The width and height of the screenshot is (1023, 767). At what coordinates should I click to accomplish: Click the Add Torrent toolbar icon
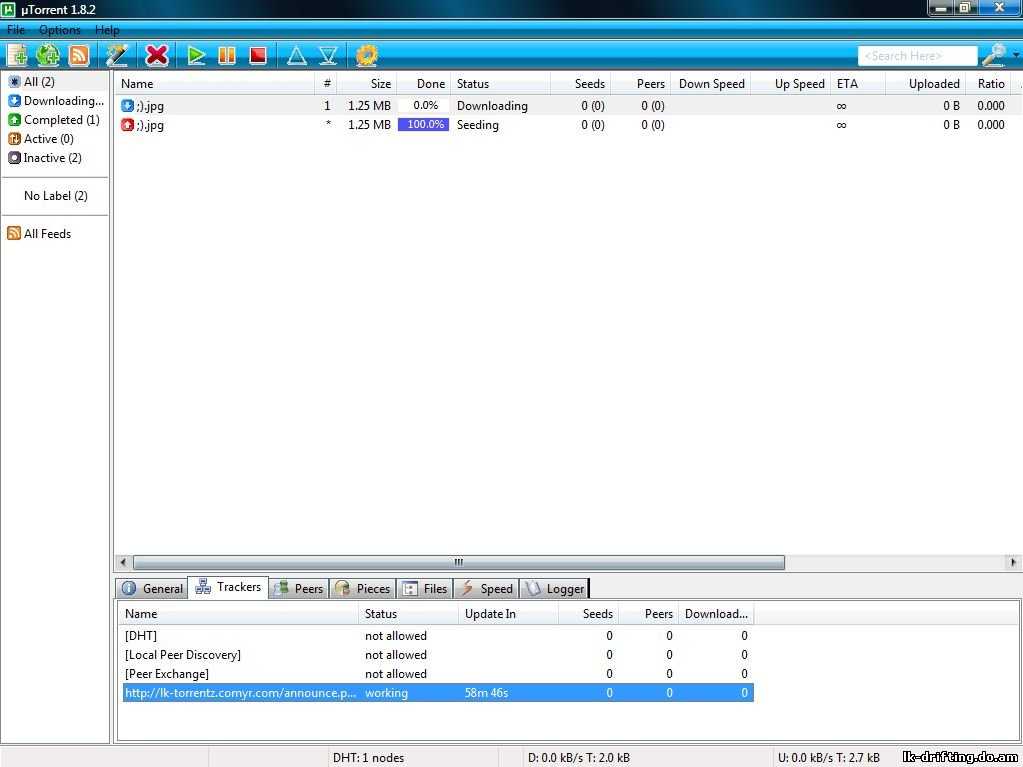point(18,55)
